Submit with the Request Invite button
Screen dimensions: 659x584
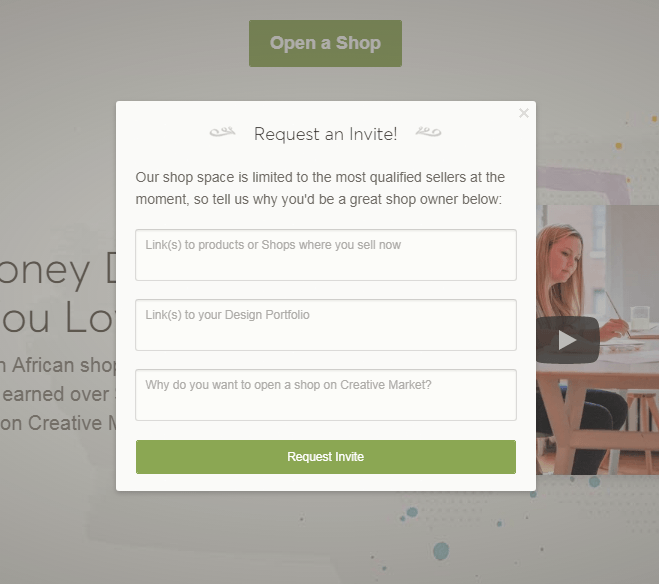click(x=326, y=457)
